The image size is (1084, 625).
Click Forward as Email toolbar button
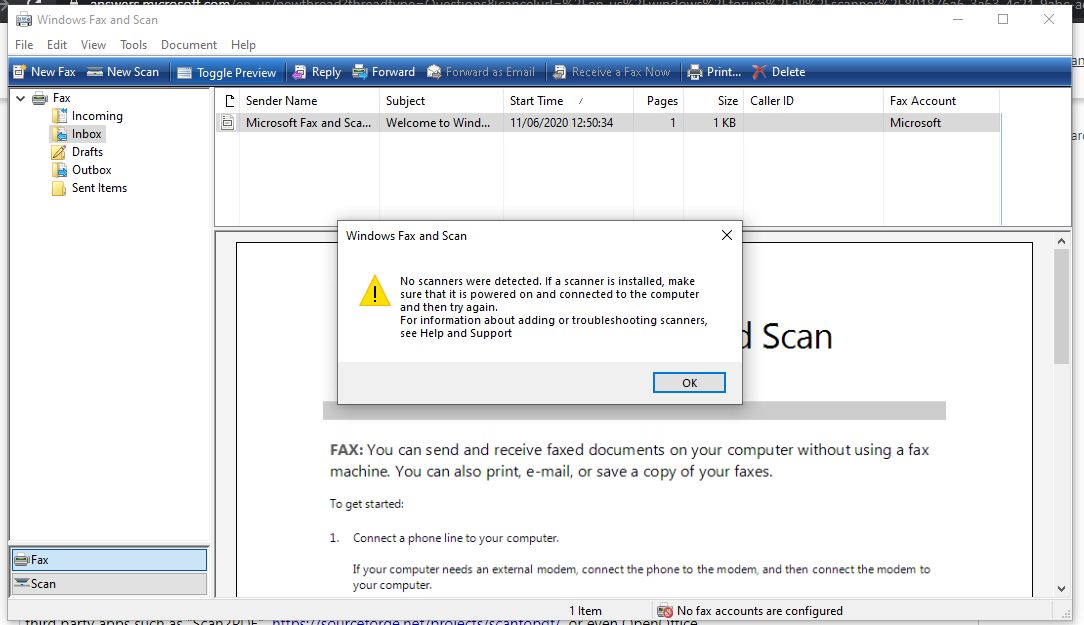(x=481, y=72)
